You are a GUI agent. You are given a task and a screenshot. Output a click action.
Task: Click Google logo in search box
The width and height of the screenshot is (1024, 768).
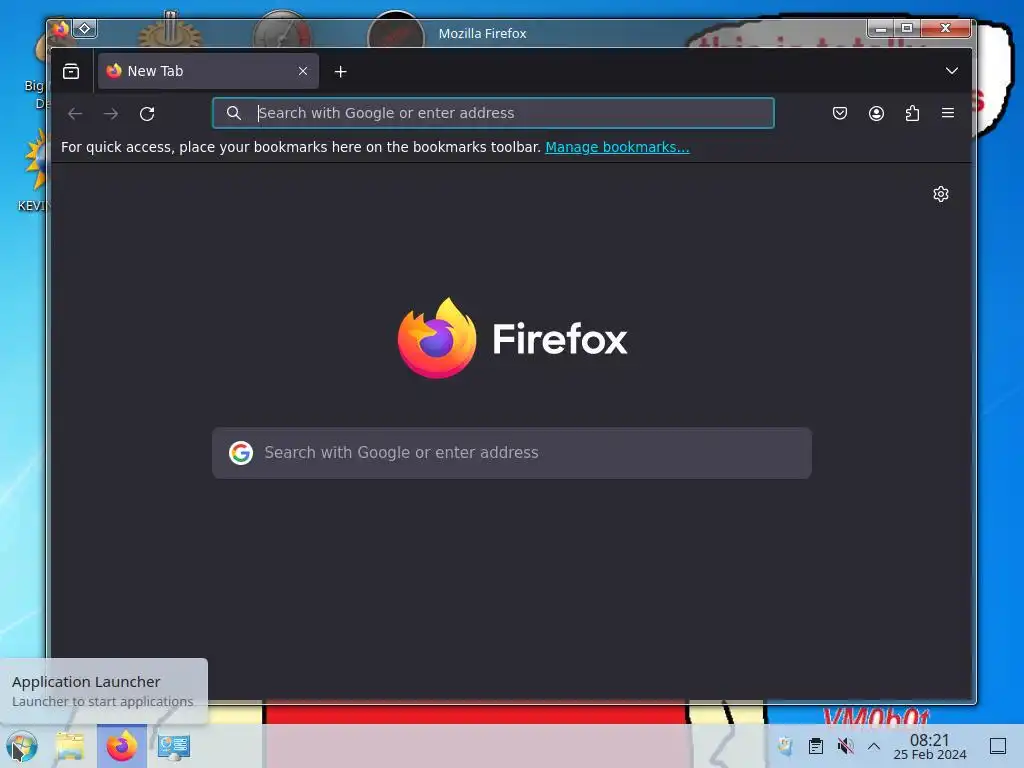coord(241,453)
